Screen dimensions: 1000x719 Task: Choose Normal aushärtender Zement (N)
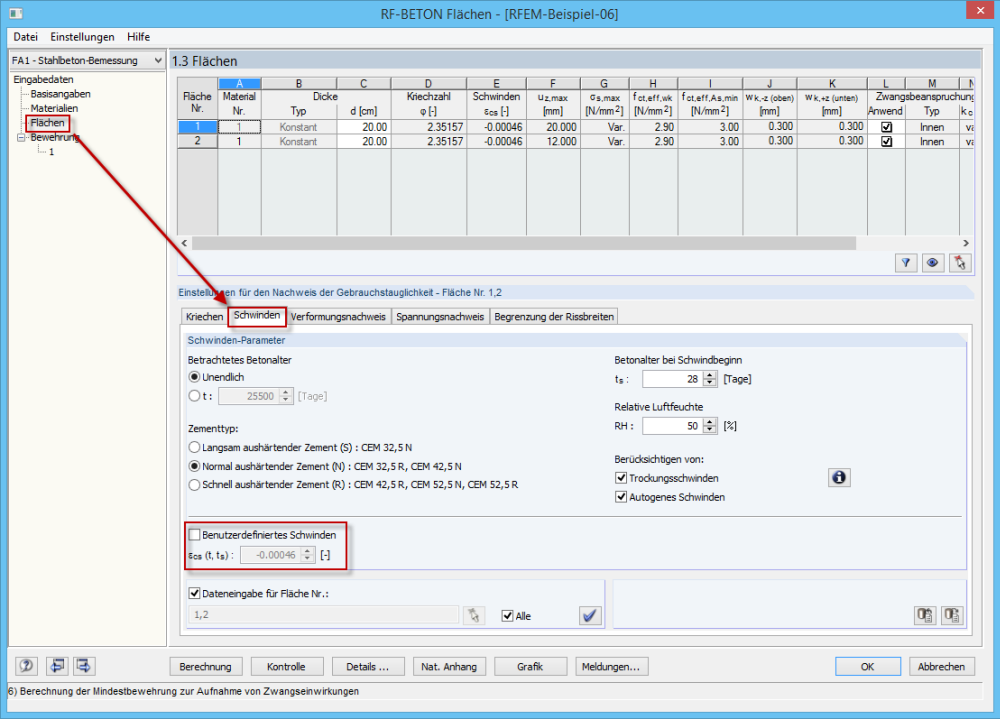pos(195,466)
